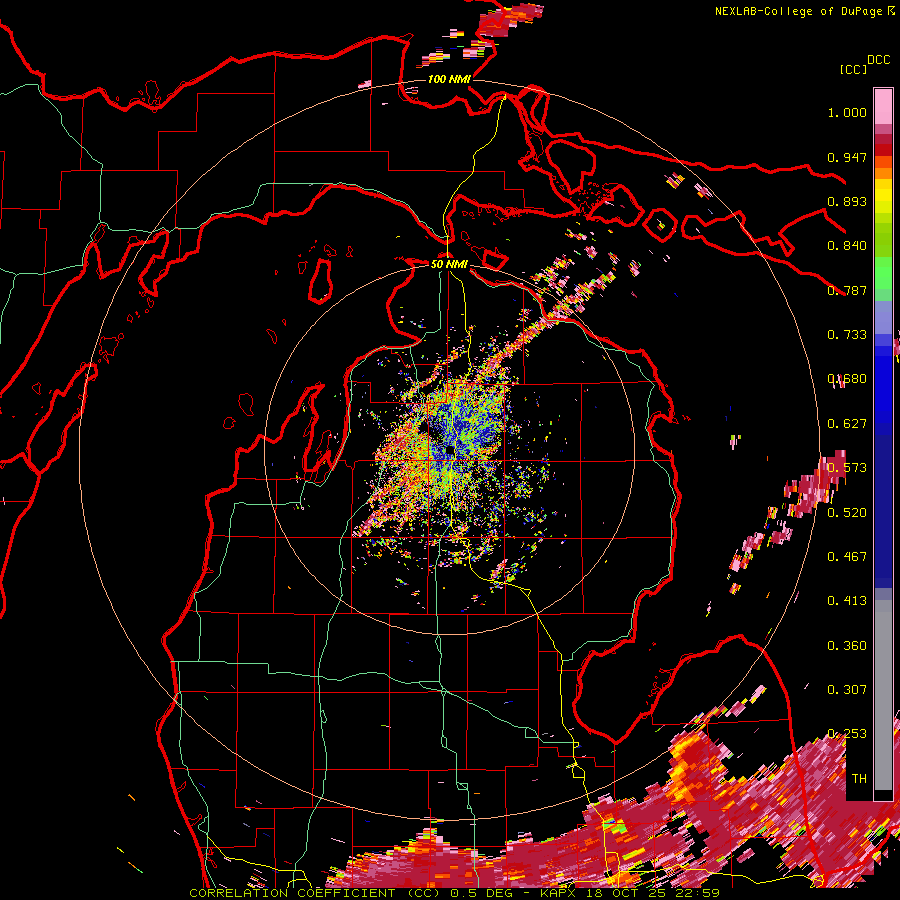Click the 0.627 scale value

click(847, 424)
